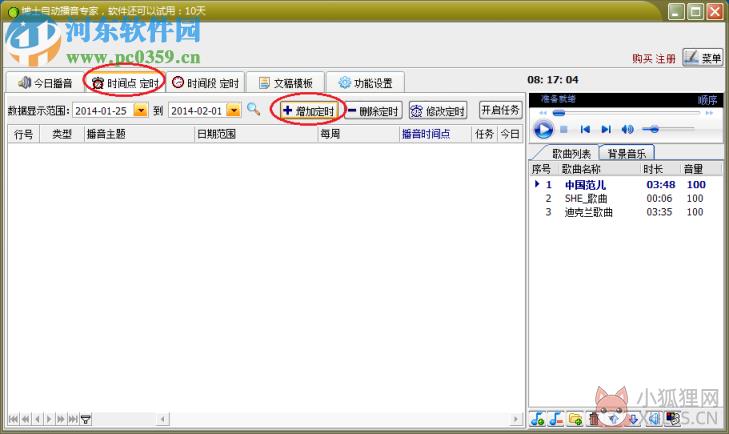Open end date dropdown 2014-02-01
Screen dimensions: 729x434
coord(234,110)
